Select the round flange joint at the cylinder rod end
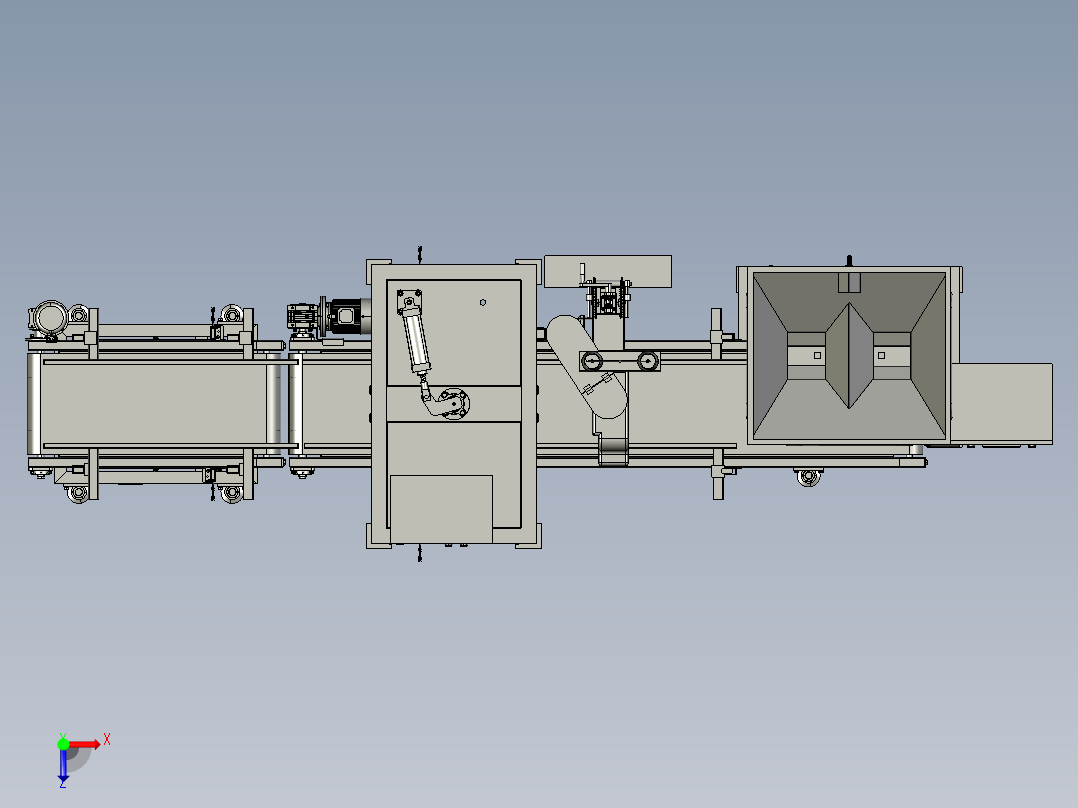 click(454, 403)
